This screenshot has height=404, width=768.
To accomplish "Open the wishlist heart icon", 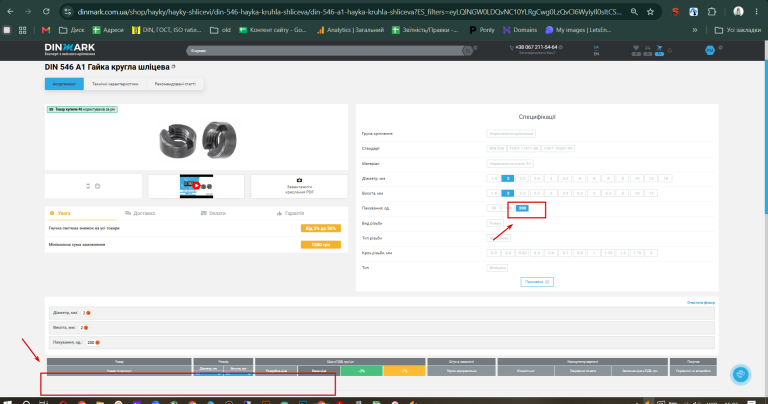I will pos(636,48).
